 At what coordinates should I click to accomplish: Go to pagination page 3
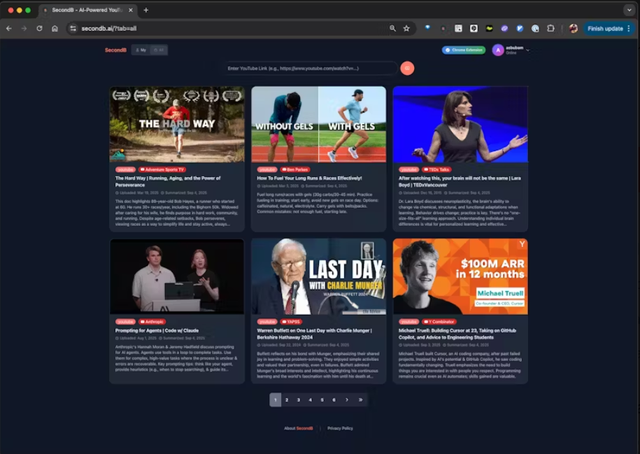(299, 400)
